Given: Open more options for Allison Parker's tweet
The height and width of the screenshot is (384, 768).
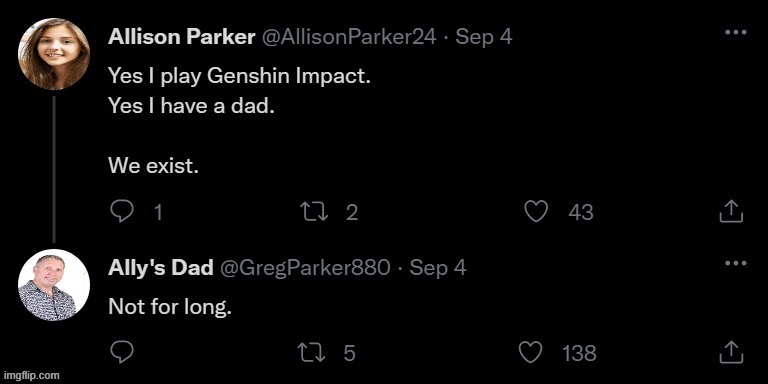Looking at the screenshot, I should point(735,32).
